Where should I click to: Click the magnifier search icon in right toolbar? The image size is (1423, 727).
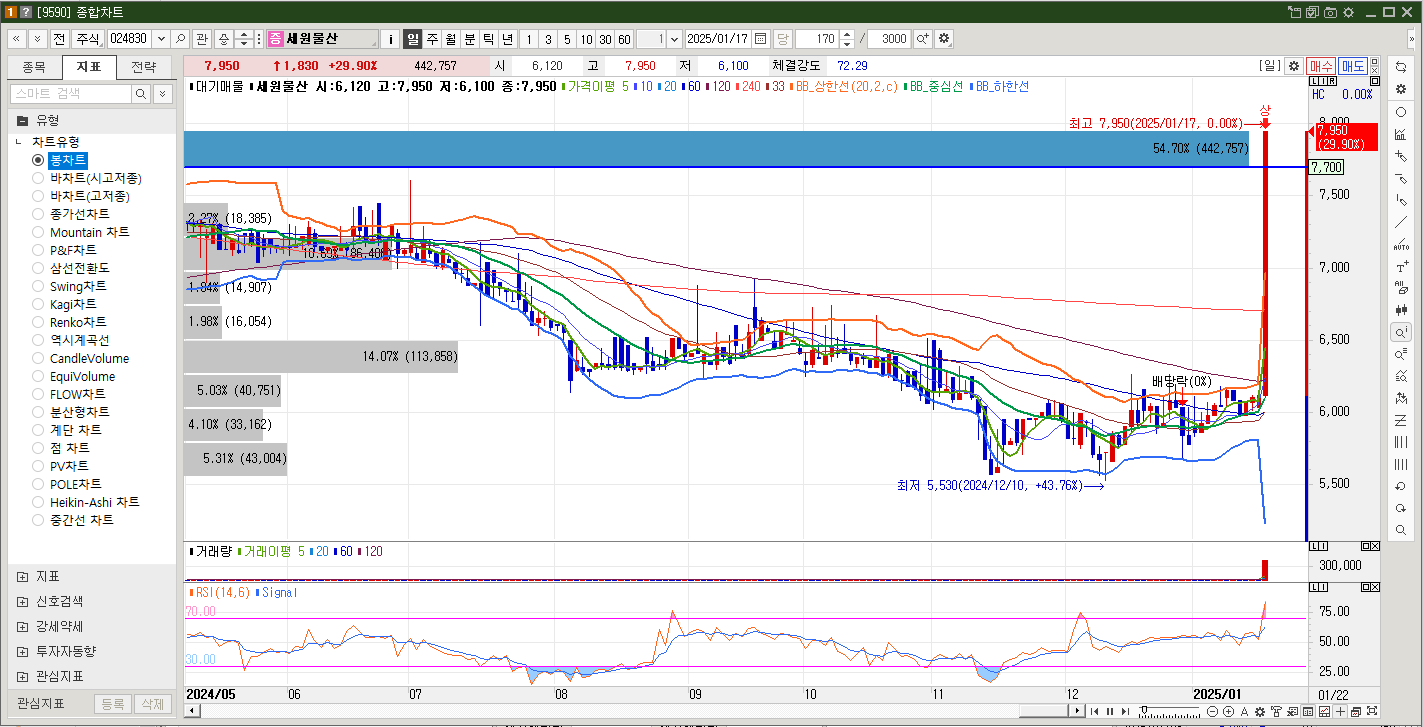[x=1401, y=530]
